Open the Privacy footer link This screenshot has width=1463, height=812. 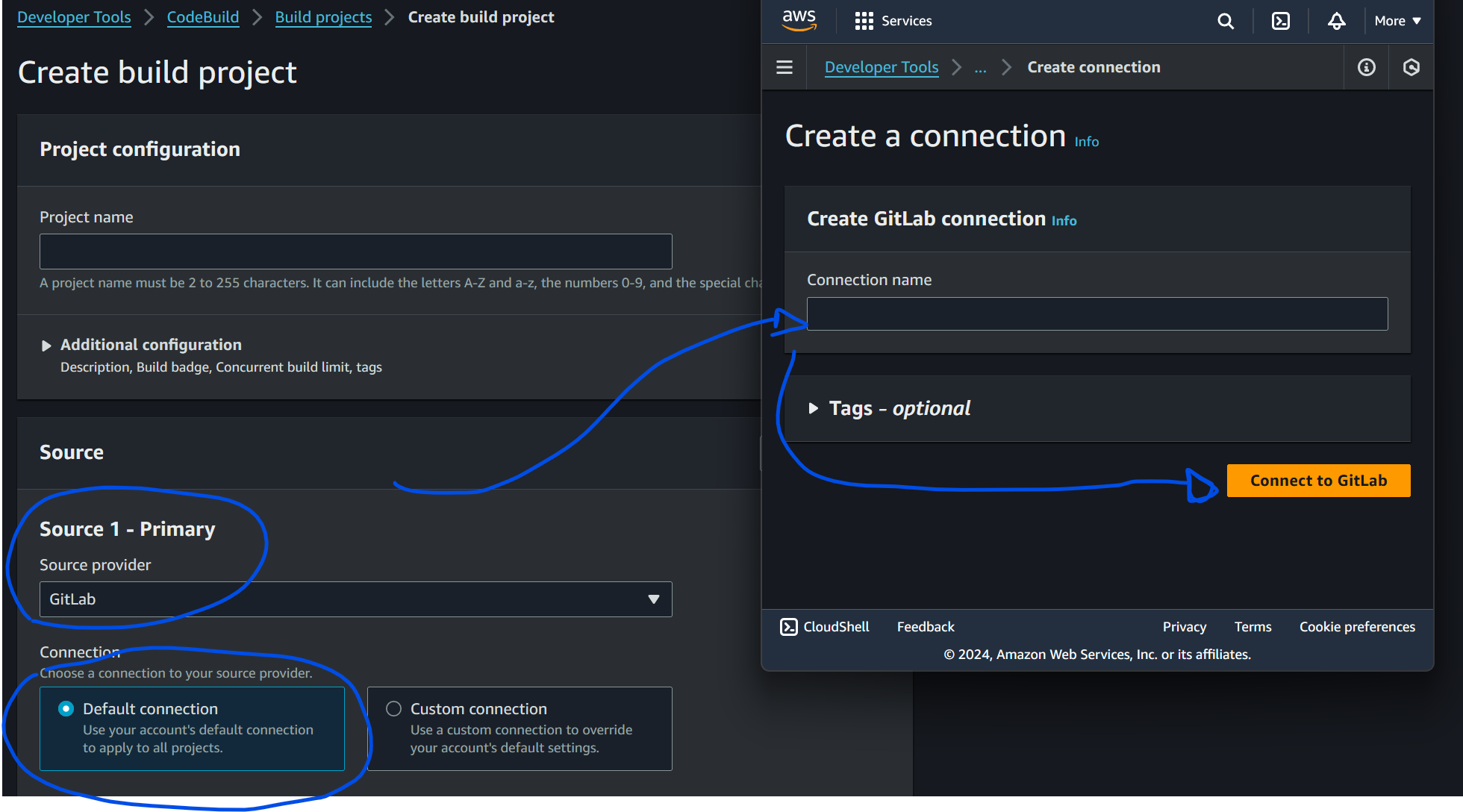[x=1185, y=627]
